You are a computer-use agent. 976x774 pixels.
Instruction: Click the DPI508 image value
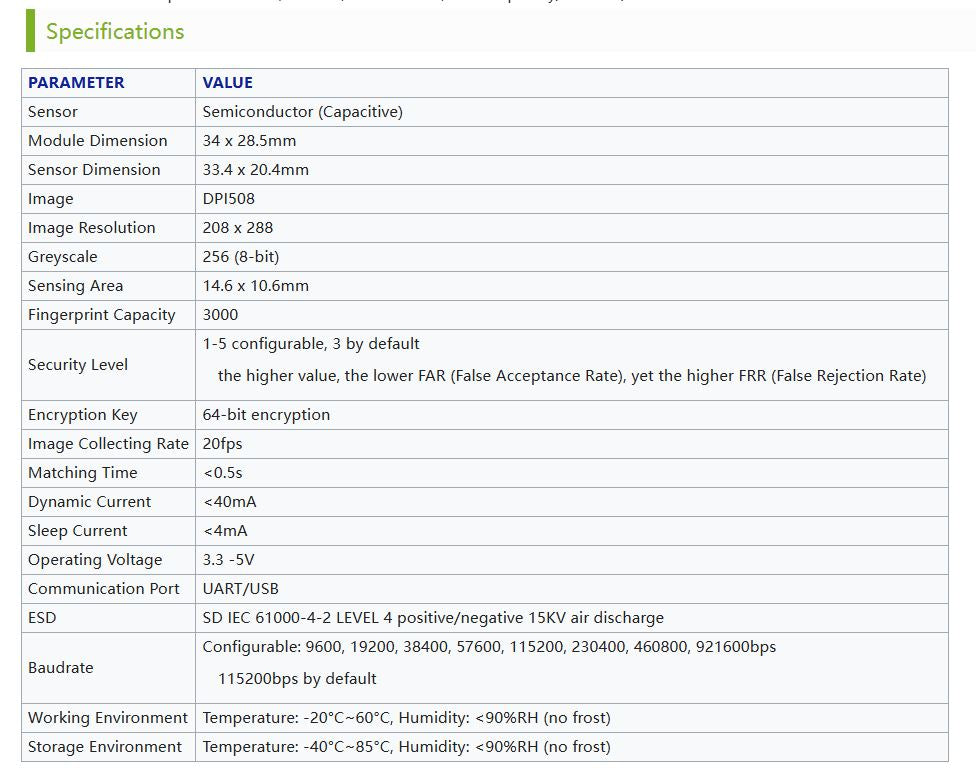pyautogui.click(x=228, y=199)
